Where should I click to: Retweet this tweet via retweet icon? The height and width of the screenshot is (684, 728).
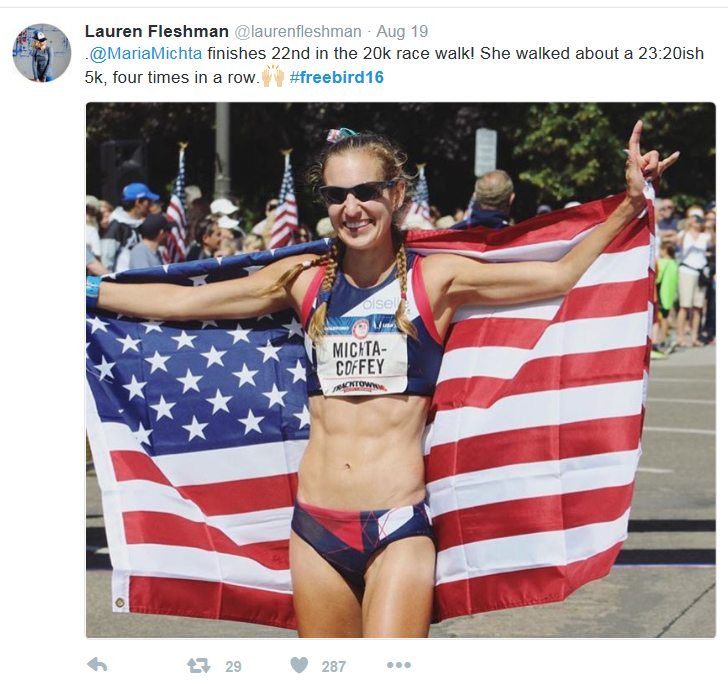[x=198, y=666]
